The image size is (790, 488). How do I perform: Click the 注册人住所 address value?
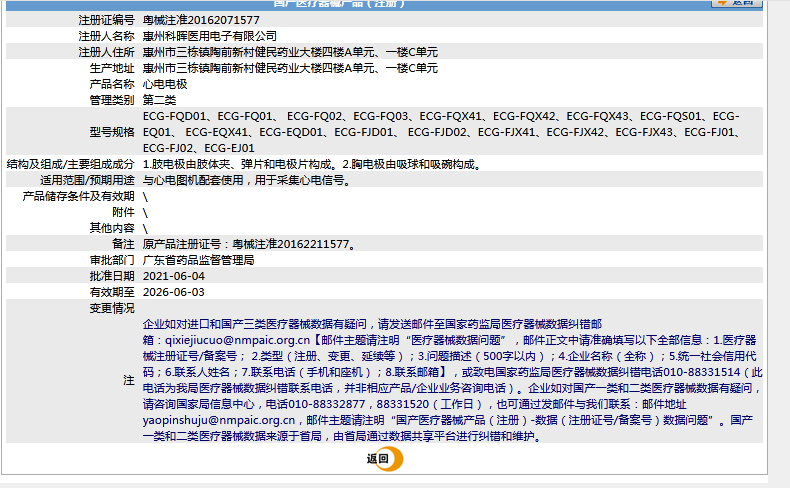[290, 52]
